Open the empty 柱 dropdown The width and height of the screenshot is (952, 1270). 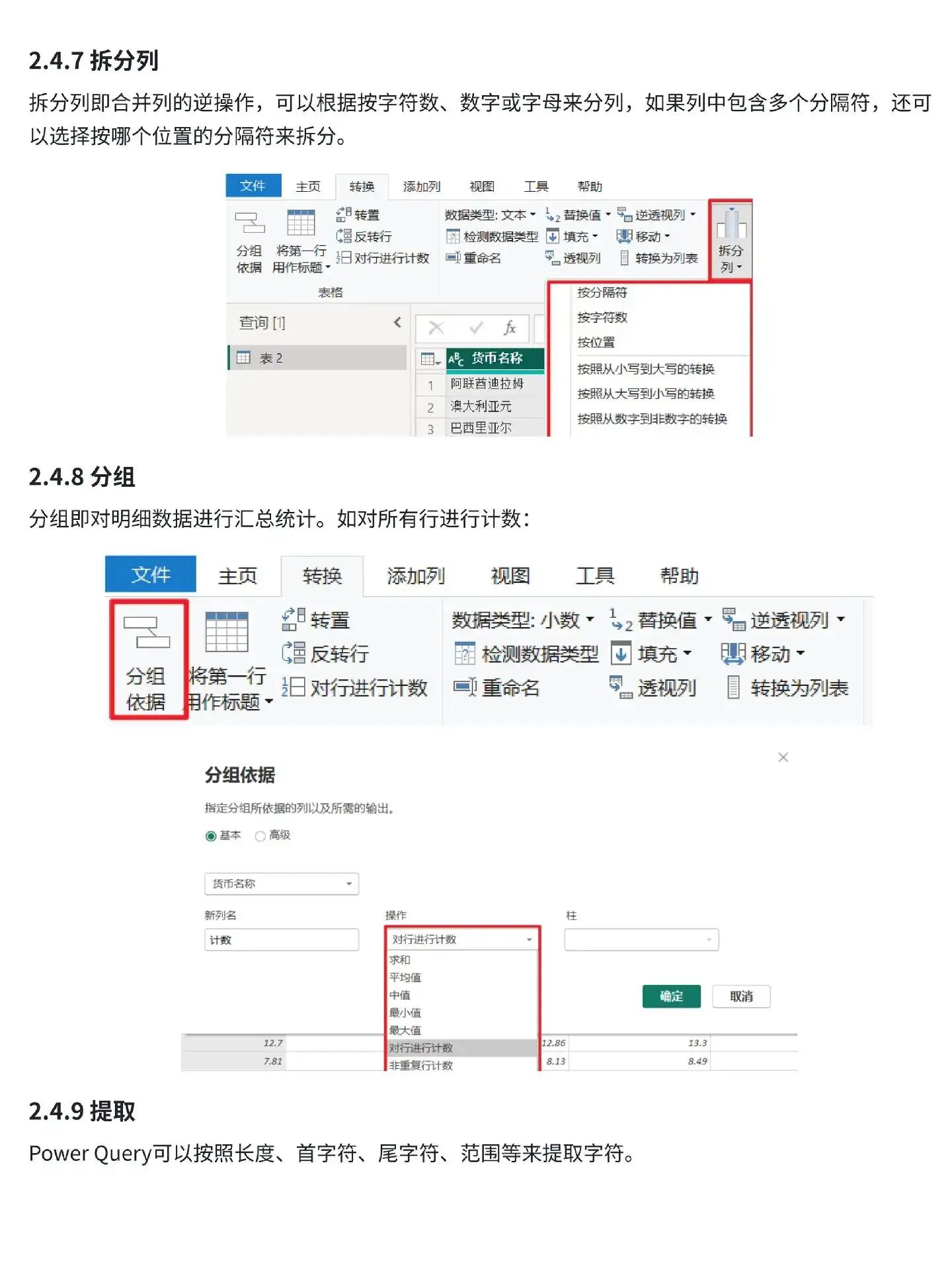pyautogui.click(x=641, y=939)
